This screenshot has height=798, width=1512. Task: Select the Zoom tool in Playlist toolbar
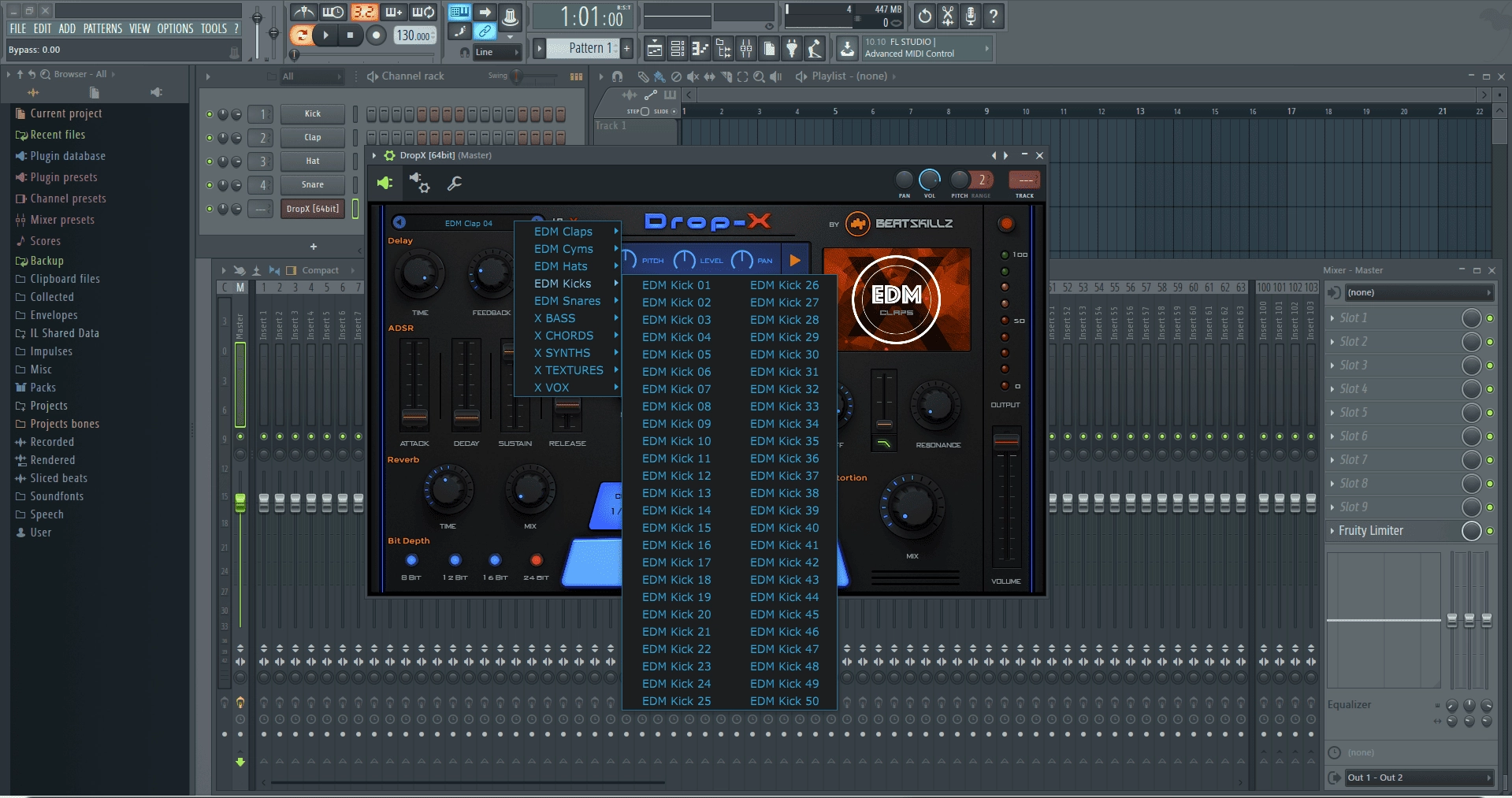point(759,76)
